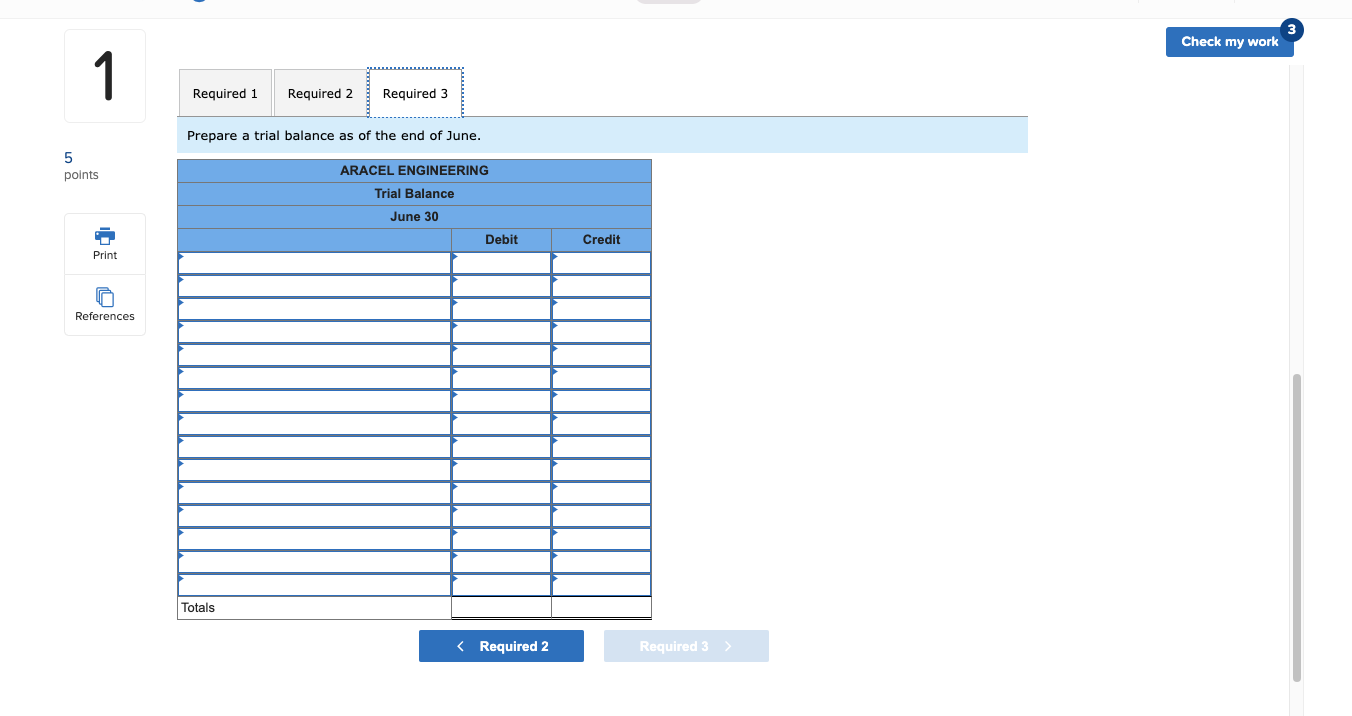Click the question number 1 box
1352x716 pixels.
(104, 75)
